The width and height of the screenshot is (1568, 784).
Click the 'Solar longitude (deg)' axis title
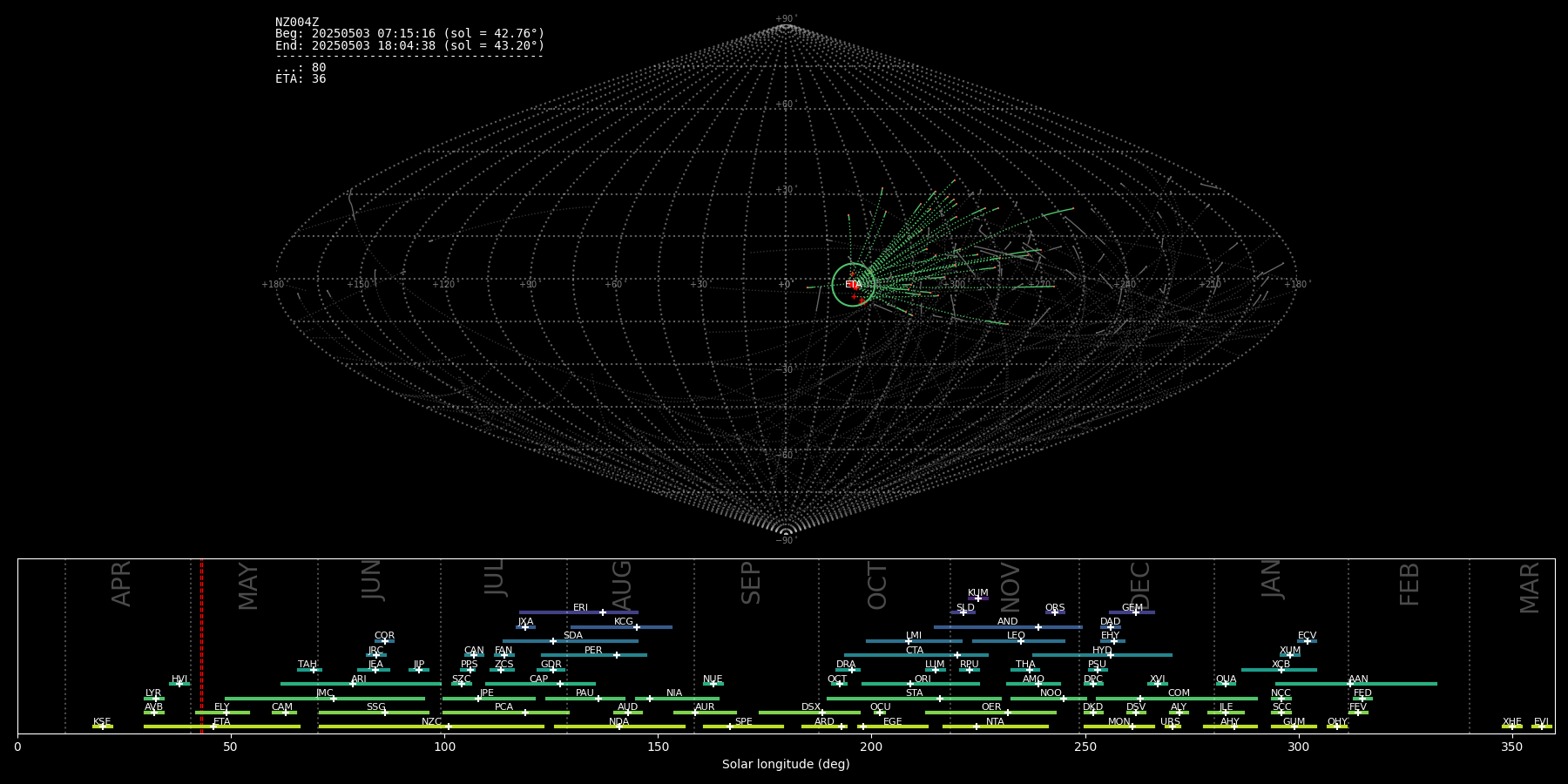(x=786, y=764)
